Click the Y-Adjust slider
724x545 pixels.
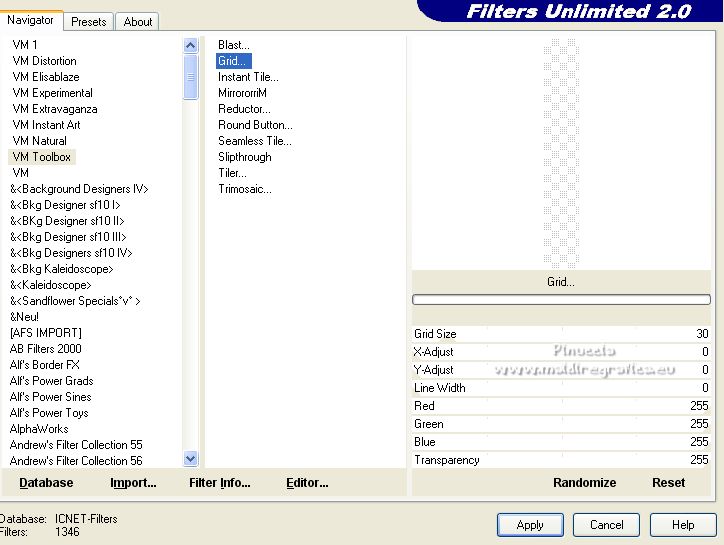pyautogui.click(x=561, y=369)
